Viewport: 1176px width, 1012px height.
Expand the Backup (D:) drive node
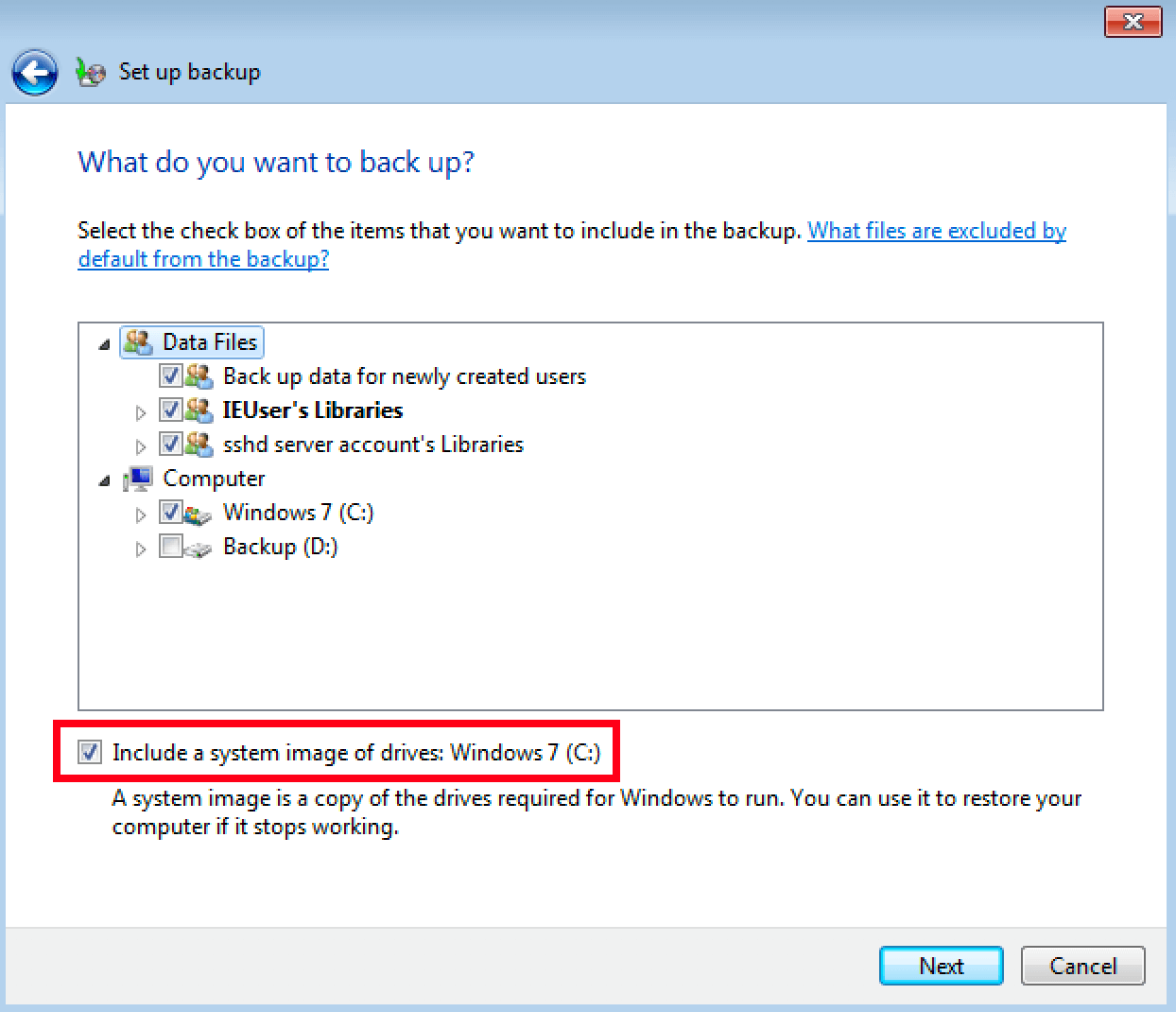point(141,549)
